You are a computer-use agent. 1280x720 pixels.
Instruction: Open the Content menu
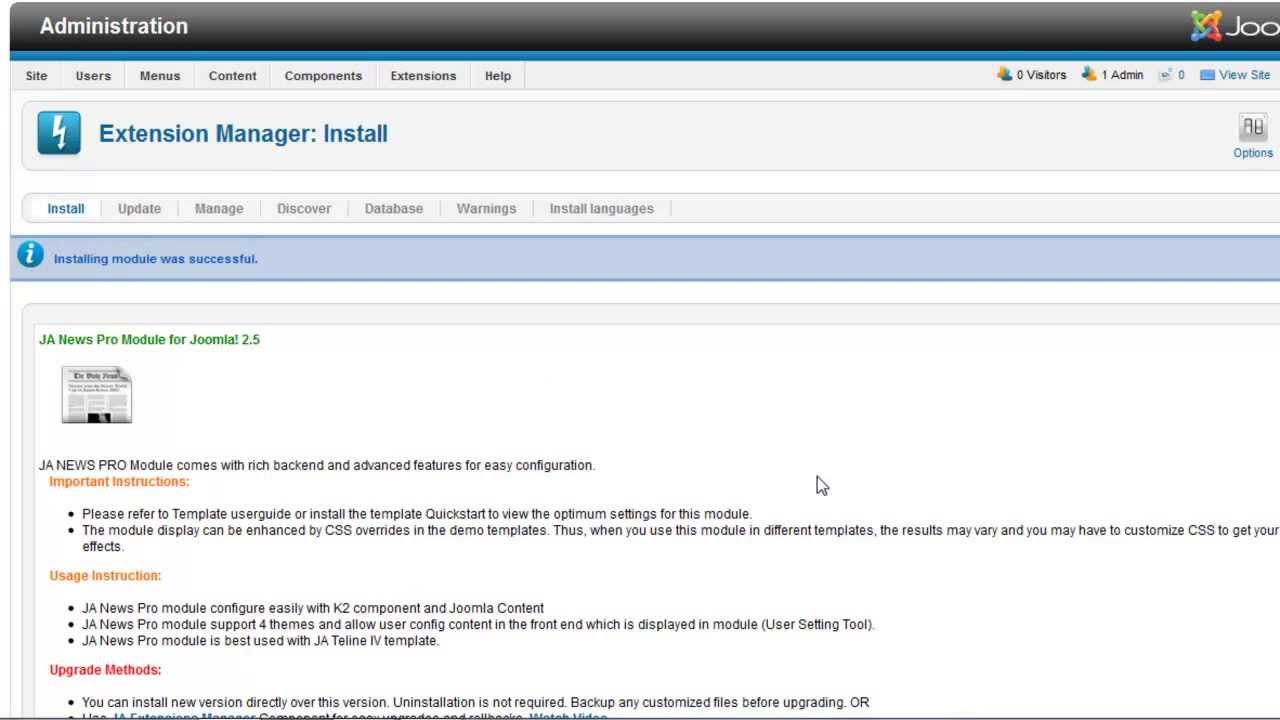(x=233, y=76)
